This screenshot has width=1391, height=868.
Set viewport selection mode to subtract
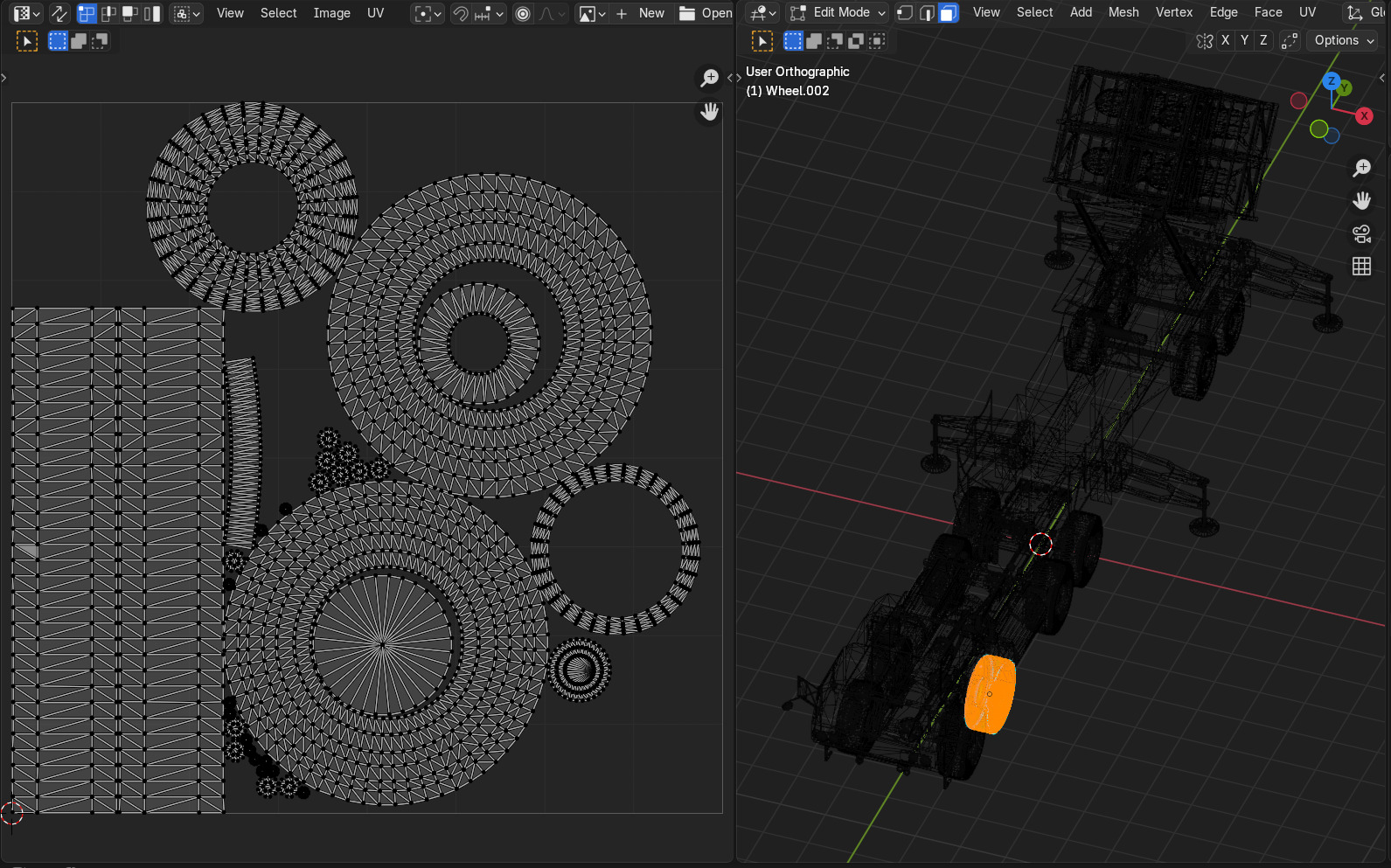835,41
